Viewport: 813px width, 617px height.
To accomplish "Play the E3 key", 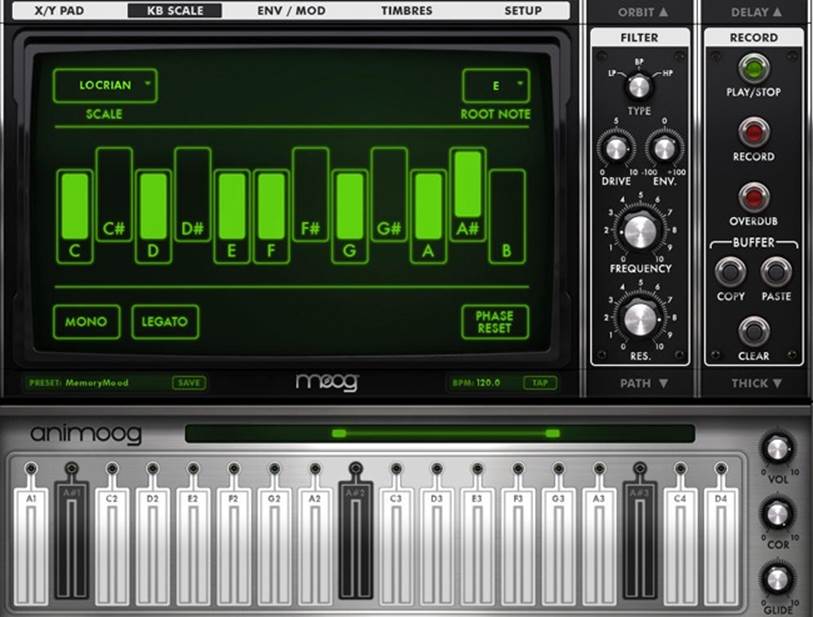I will (x=477, y=544).
